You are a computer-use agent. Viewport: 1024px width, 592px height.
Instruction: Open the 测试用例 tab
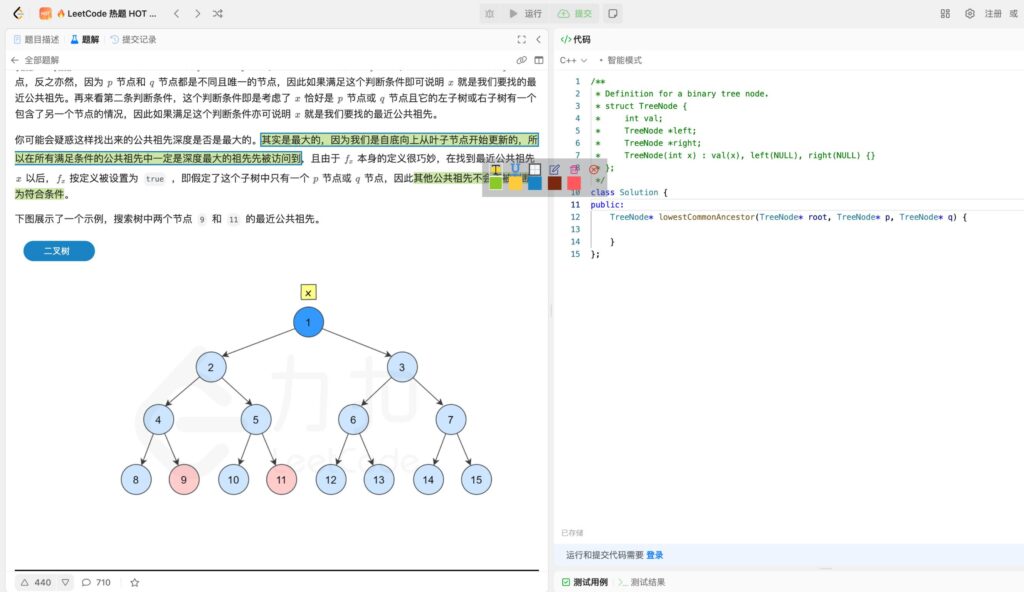tap(584, 582)
